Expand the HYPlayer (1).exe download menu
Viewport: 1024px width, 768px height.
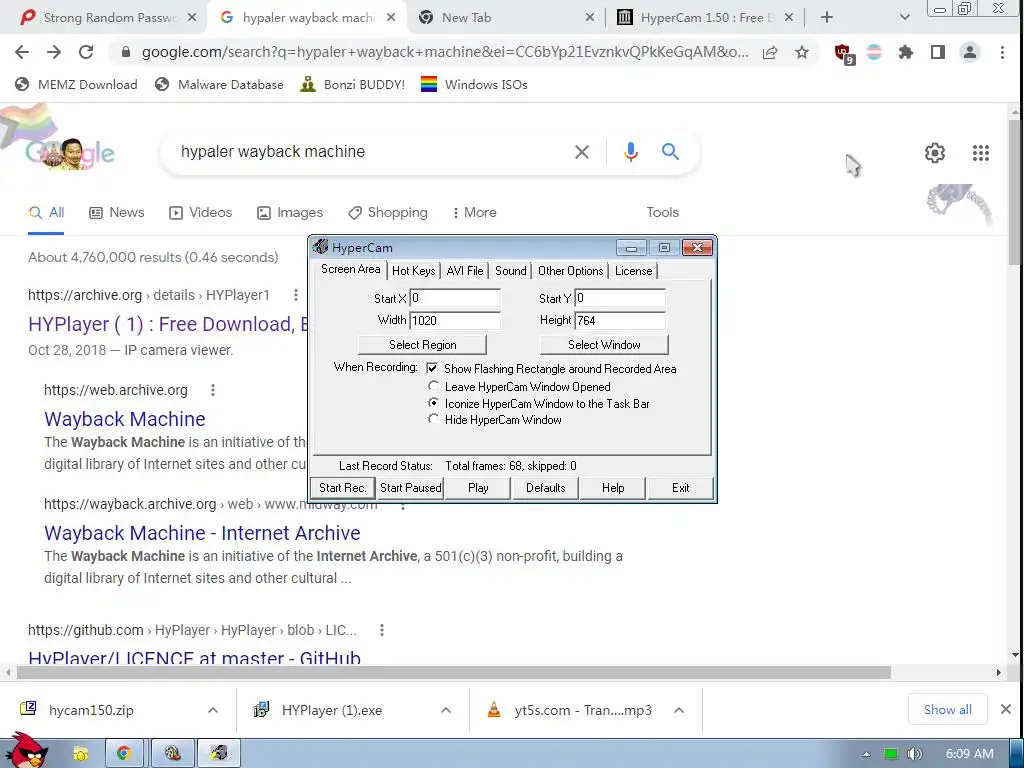tap(445, 710)
